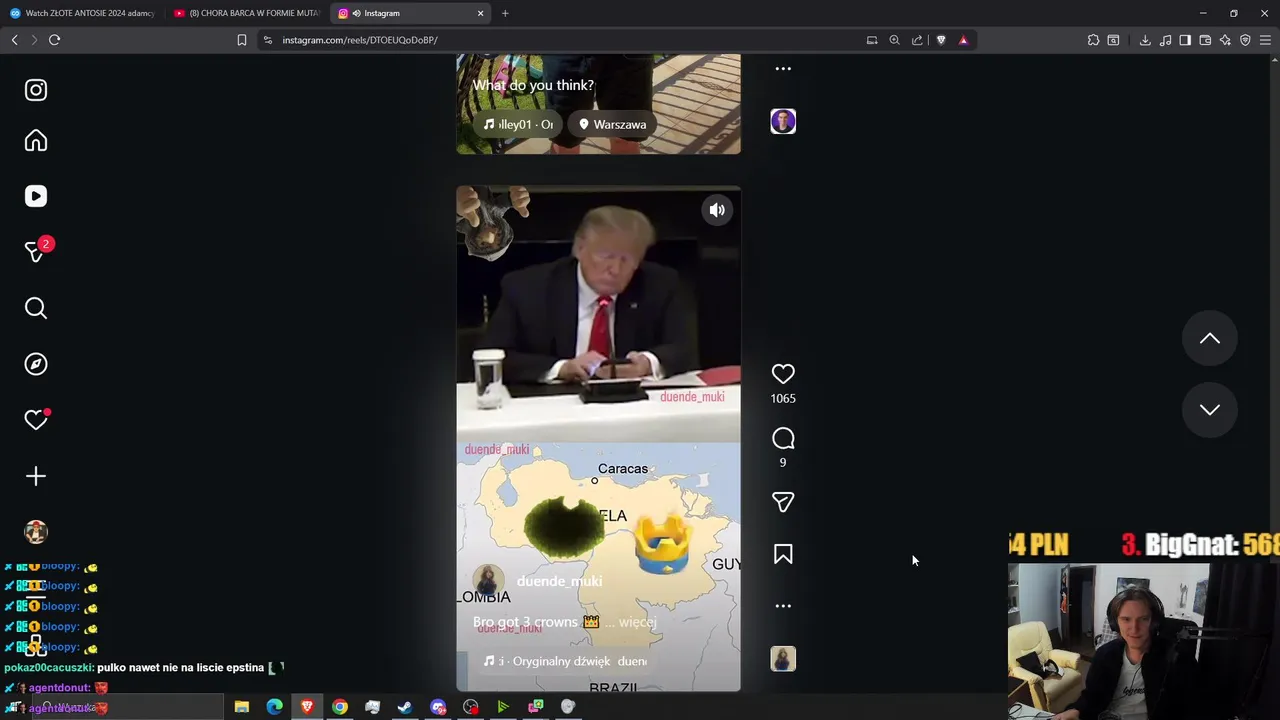The image size is (1280, 720).
Task: Toggle reel sound with speaker button
Action: tap(717, 210)
